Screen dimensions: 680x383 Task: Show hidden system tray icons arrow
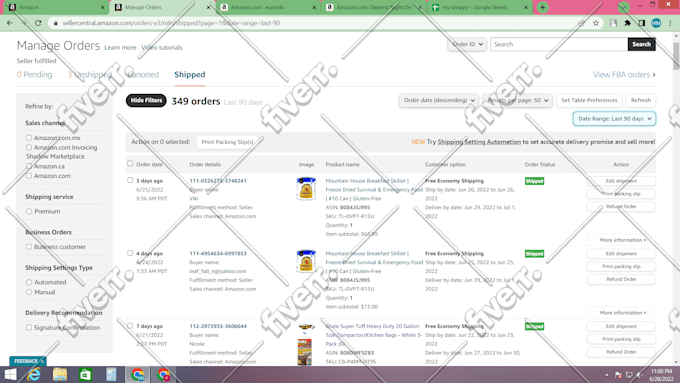point(607,375)
